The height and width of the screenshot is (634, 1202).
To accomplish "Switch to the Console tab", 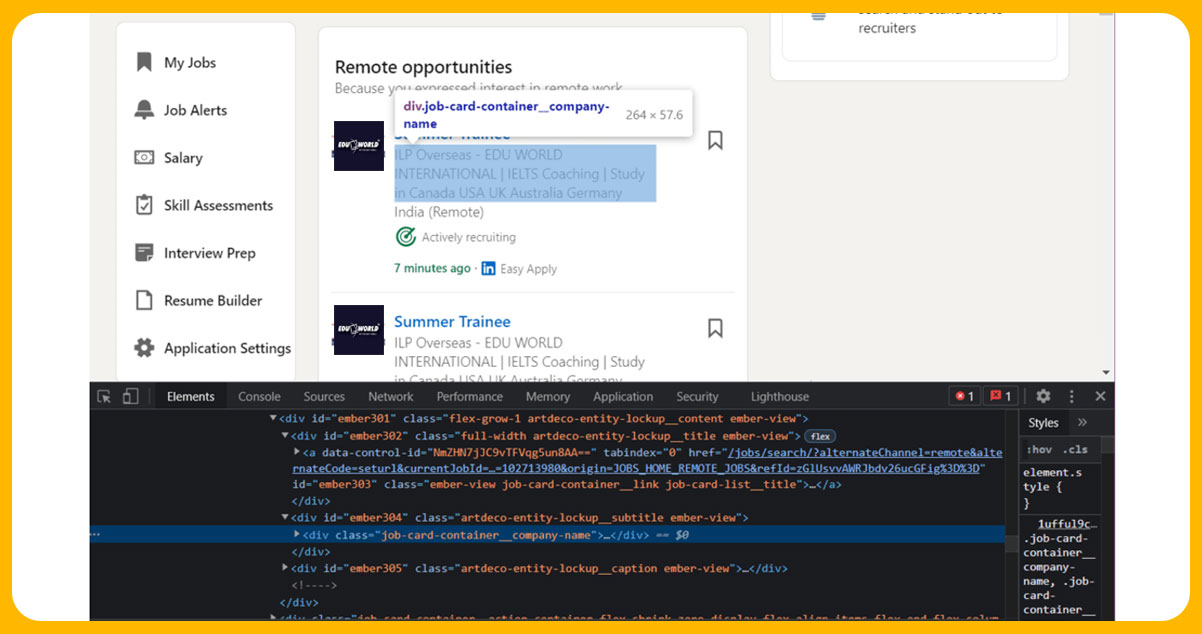I will [x=259, y=397].
